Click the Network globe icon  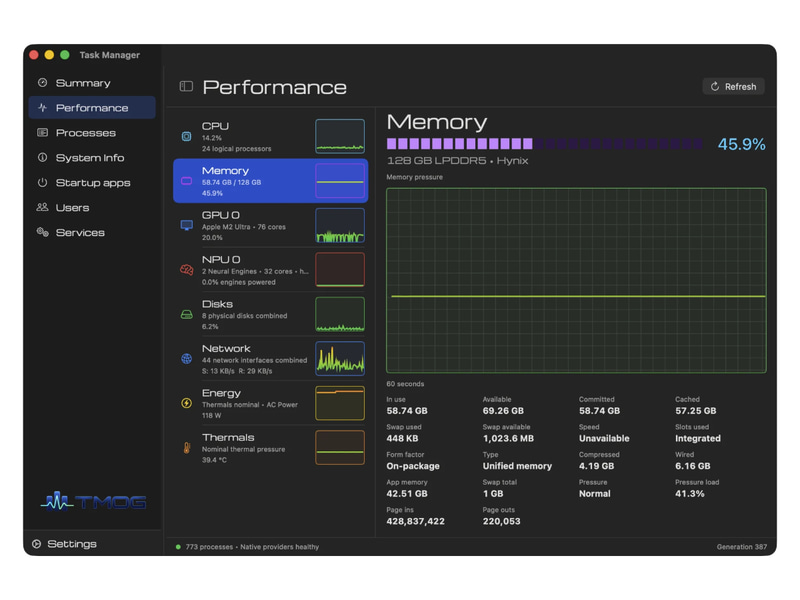[x=187, y=359]
